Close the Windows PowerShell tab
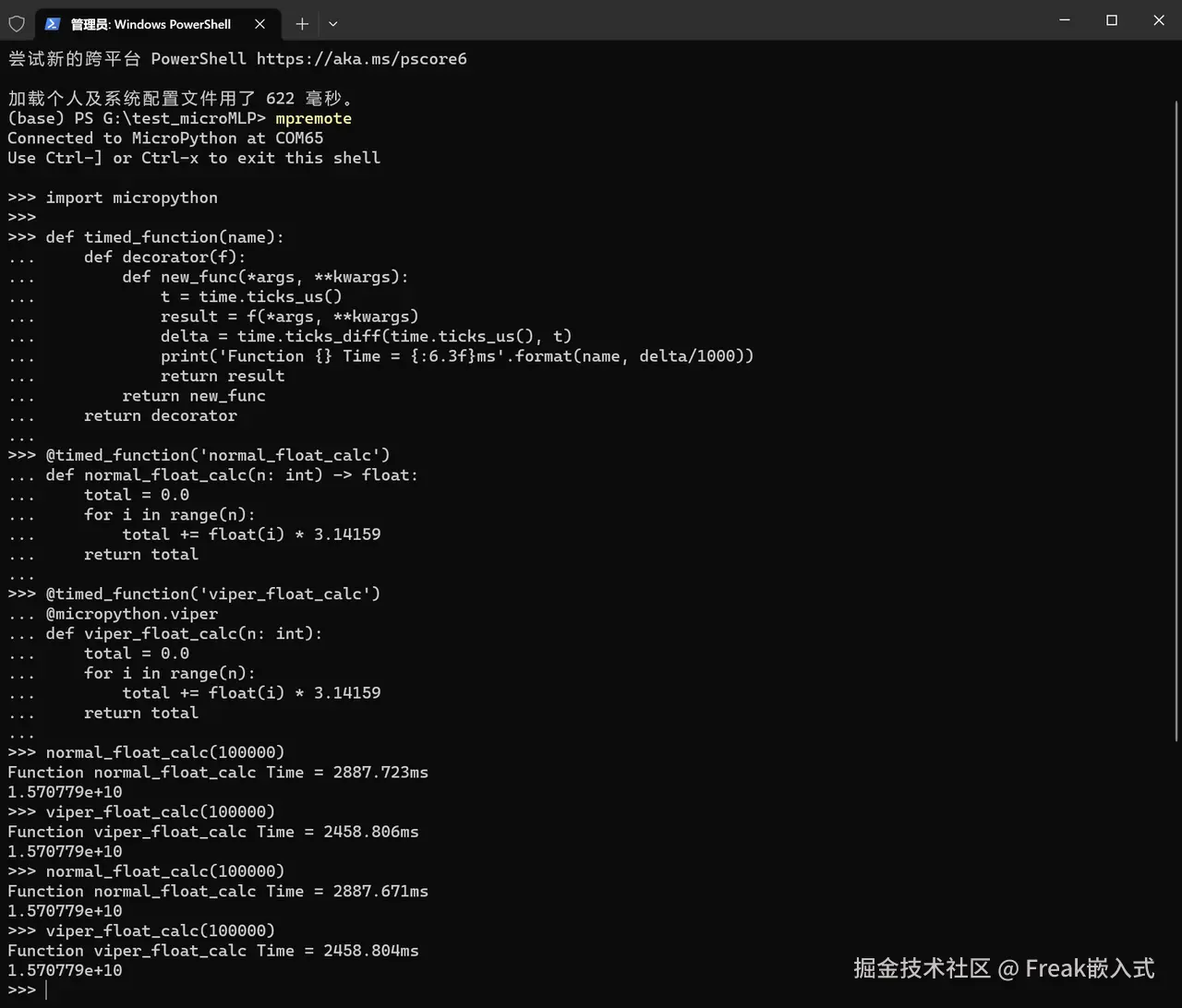 pyautogui.click(x=260, y=24)
